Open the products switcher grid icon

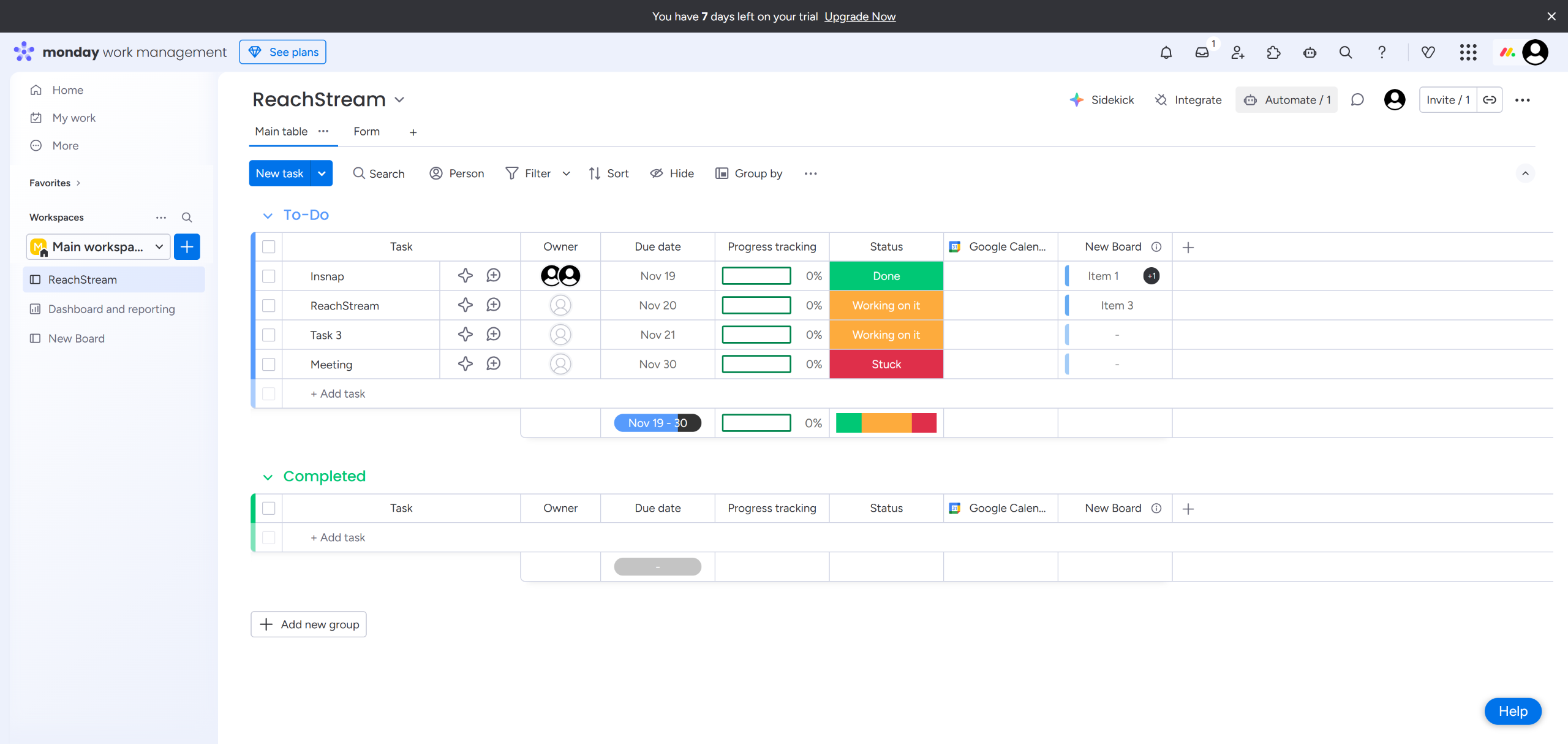tap(1468, 52)
